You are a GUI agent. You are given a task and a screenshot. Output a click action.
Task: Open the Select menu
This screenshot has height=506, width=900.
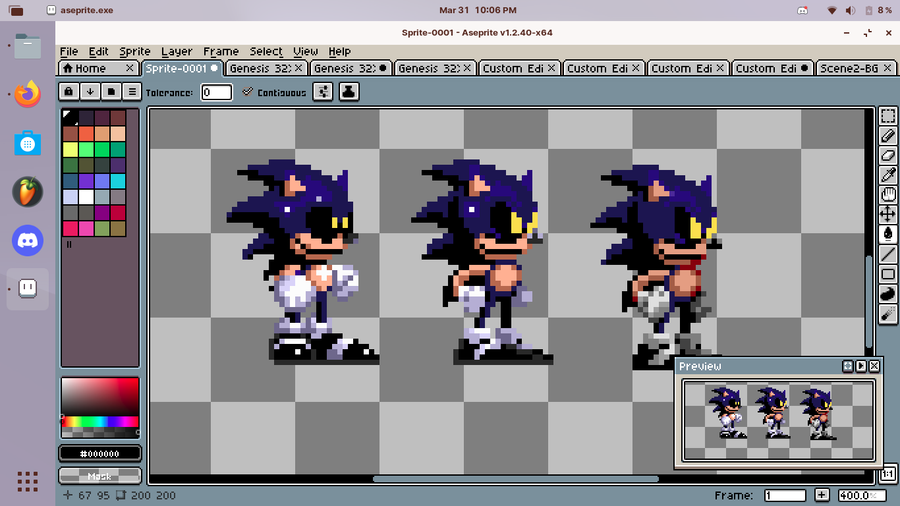[x=266, y=52]
